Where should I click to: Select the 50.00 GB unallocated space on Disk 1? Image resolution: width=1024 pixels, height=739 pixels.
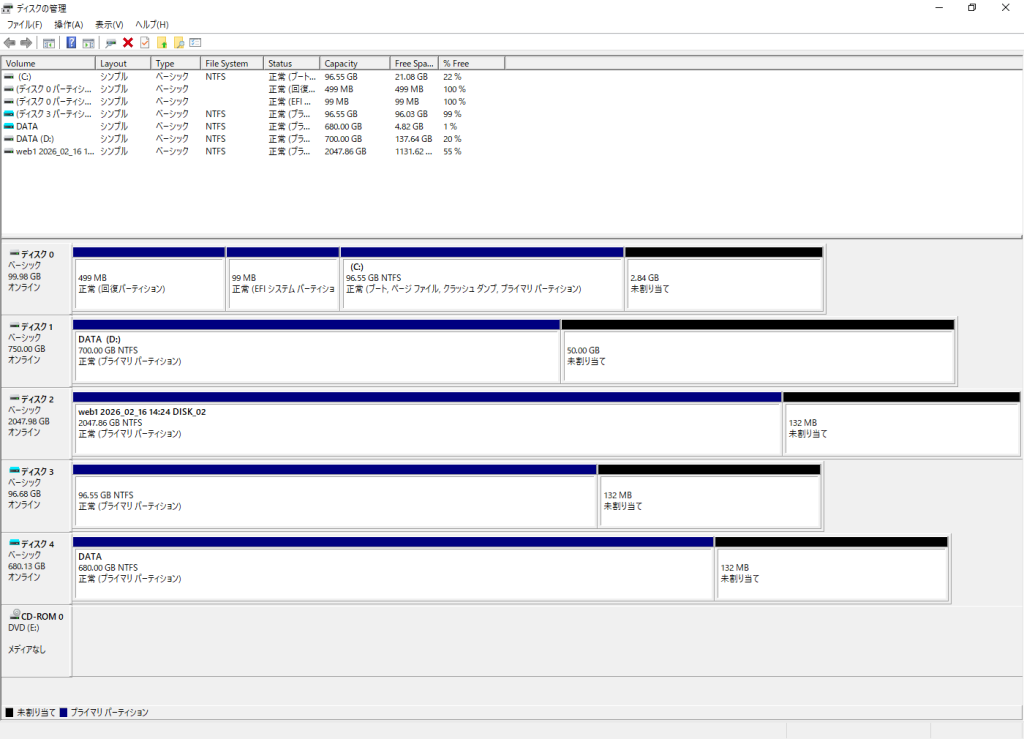pos(757,355)
